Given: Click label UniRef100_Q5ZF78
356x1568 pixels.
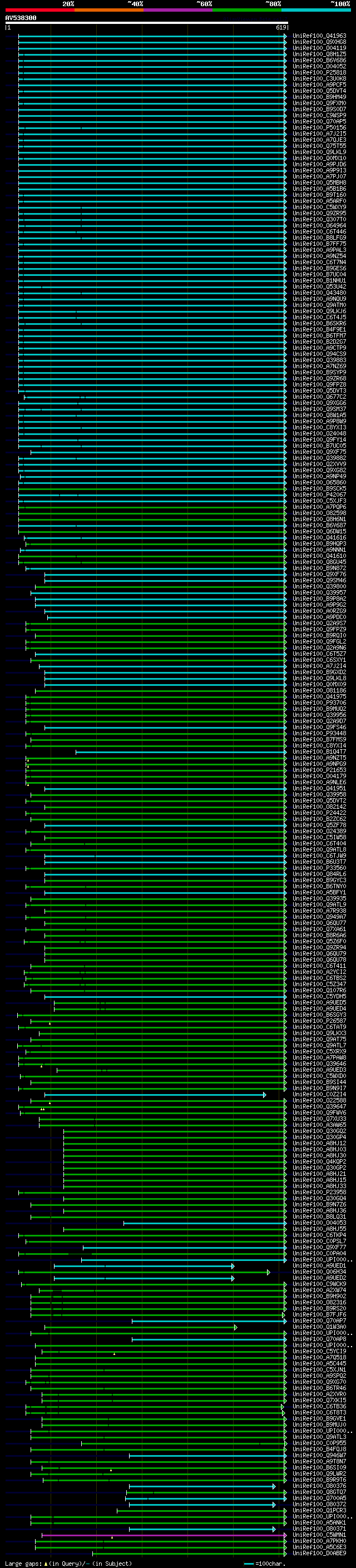Looking at the screenshot, I should coord(319,825).
